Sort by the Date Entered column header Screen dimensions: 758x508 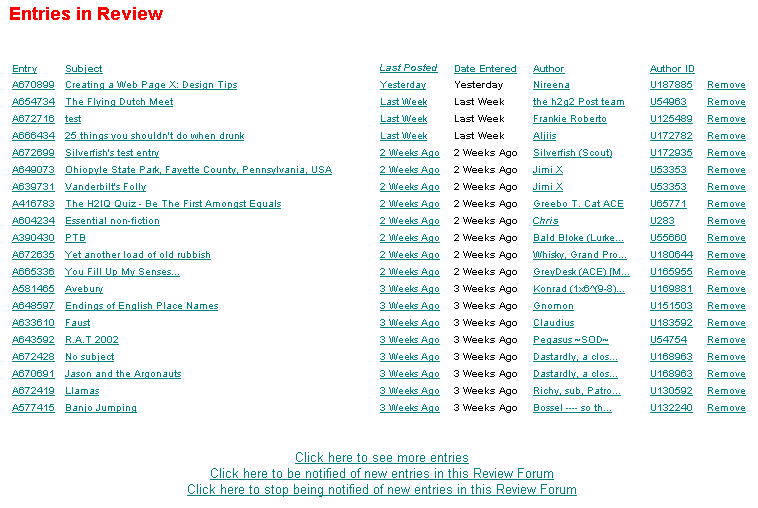pos(485,69)
